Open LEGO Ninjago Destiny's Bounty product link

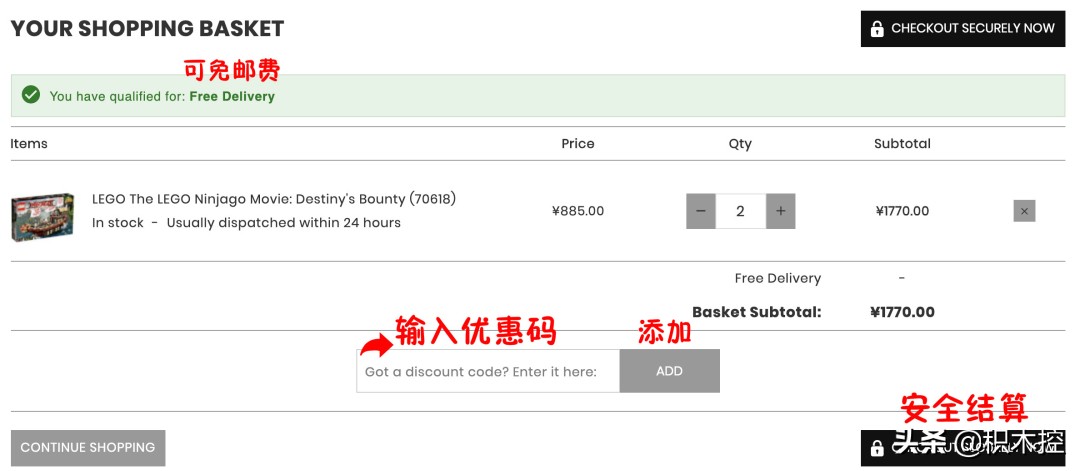click(274, 199)
